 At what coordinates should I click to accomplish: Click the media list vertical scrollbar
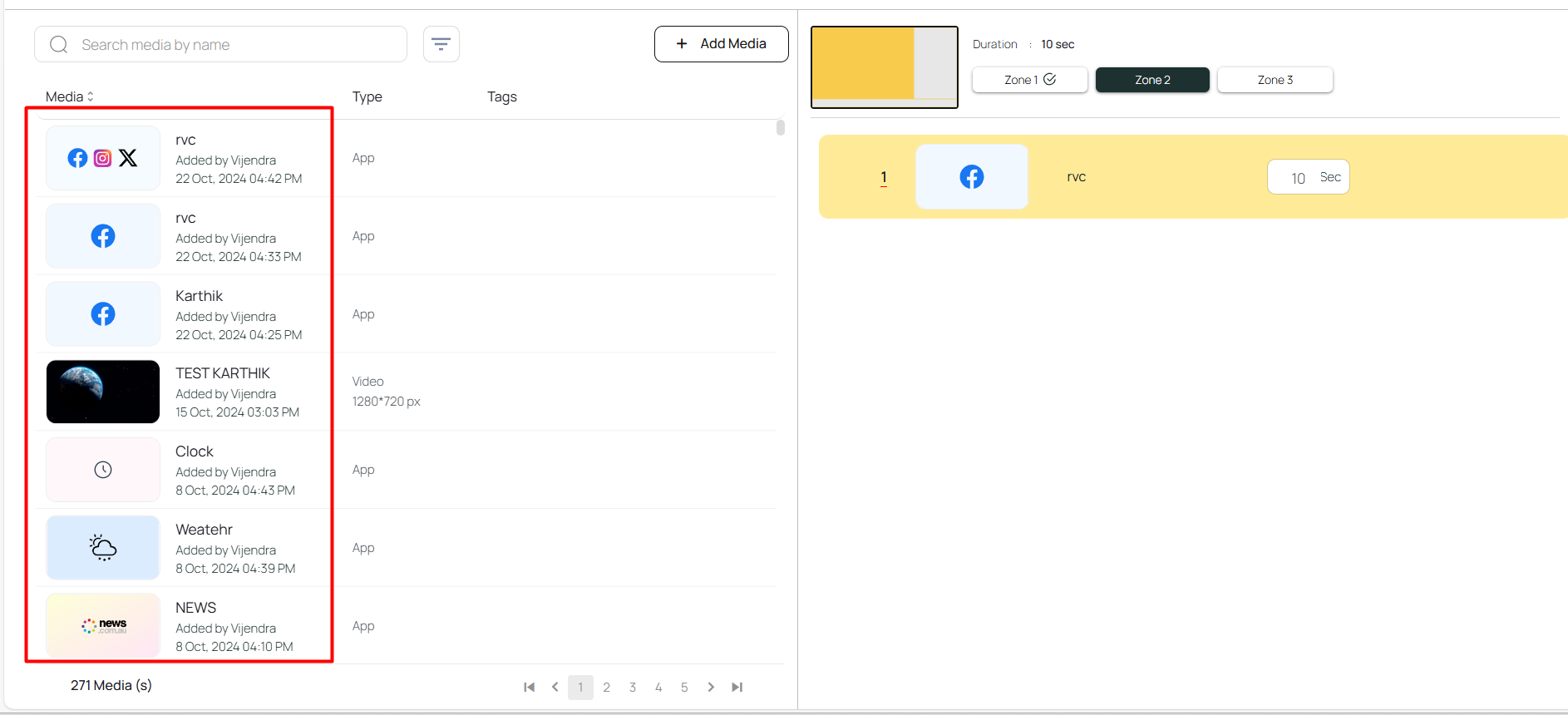780,128
